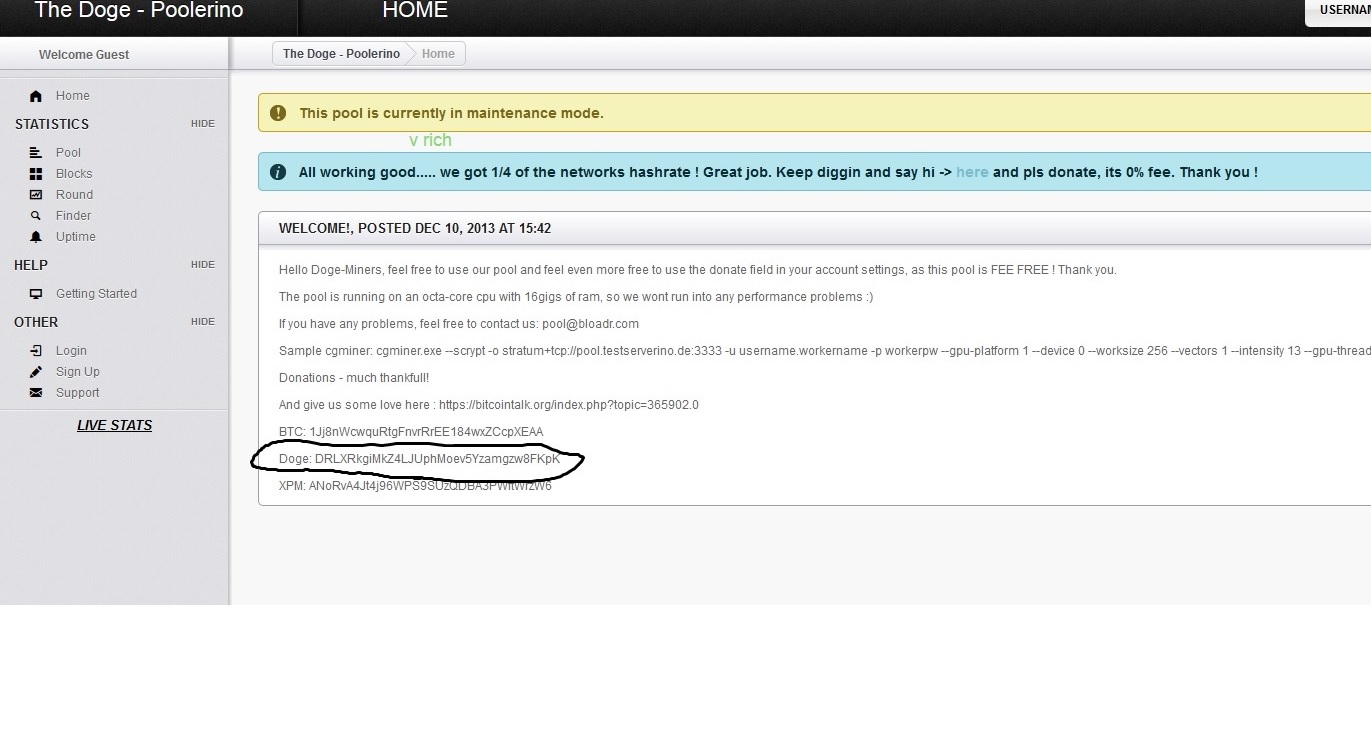The width and height of the screenshot is (1371, 752).
Task: Click the STATISTICS section heading
Action: point(52,124)
